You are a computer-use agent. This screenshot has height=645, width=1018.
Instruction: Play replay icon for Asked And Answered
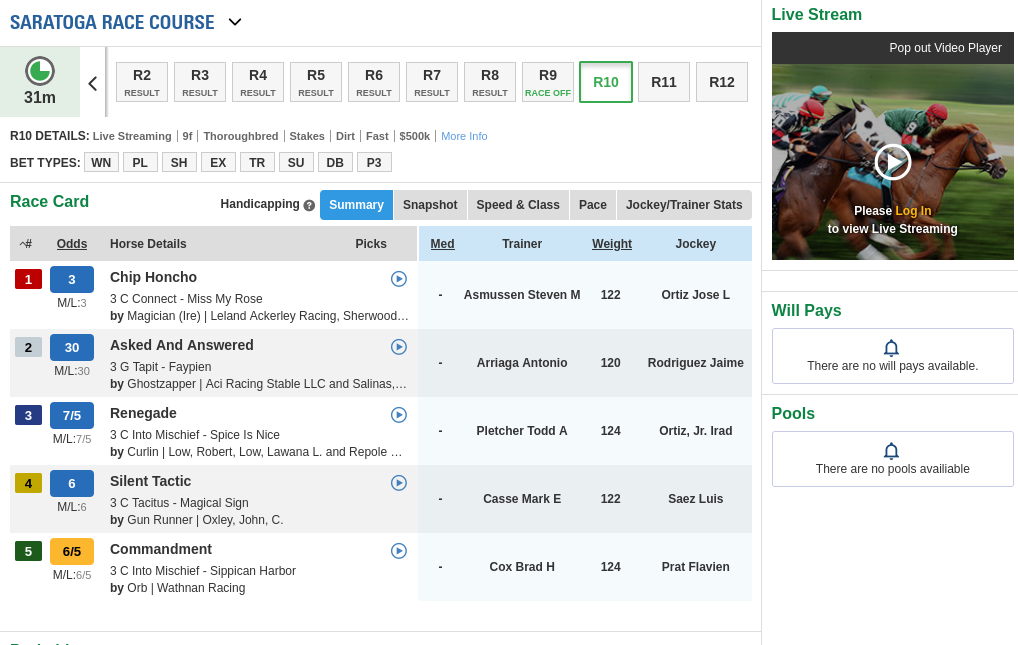pos(399,347)
